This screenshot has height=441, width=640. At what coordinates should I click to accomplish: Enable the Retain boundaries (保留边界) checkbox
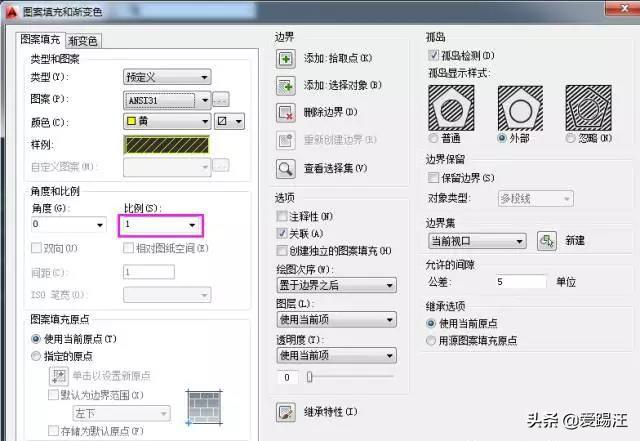pos(433,177)
